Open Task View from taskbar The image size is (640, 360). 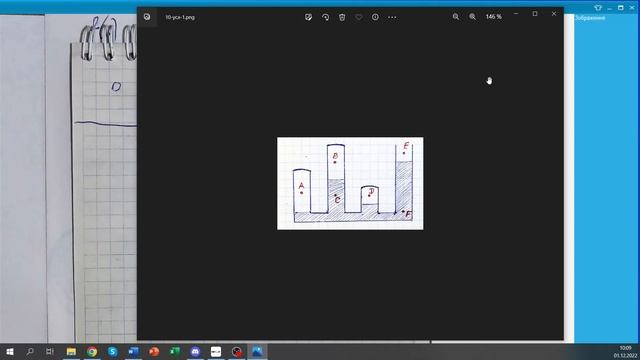click(x=50, y=351)
